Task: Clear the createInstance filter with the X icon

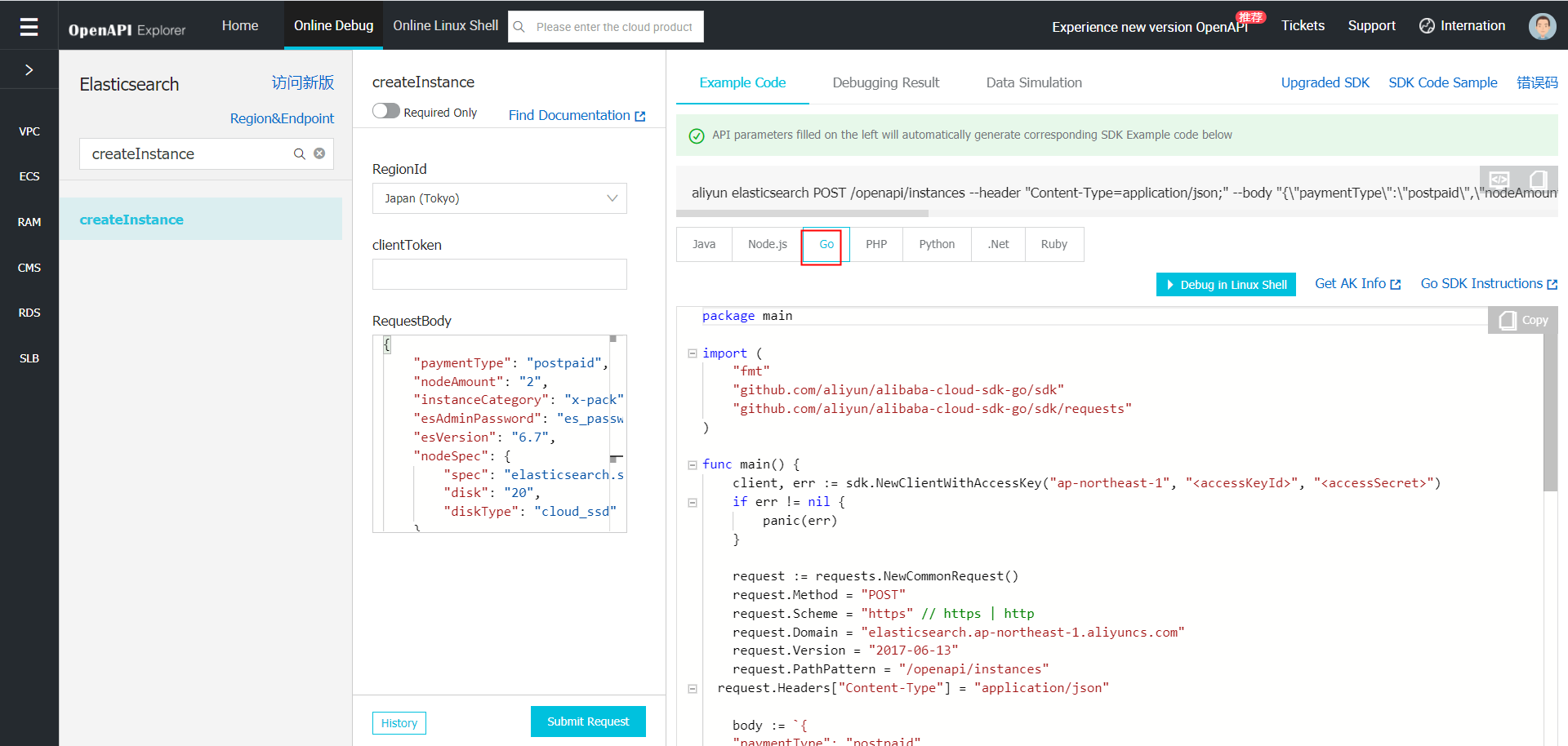Action: click(x=319, y=153)
